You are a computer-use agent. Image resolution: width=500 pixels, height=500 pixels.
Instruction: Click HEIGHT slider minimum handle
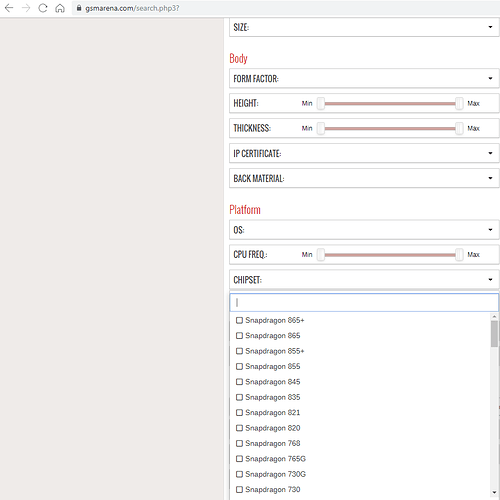point(321,103)
